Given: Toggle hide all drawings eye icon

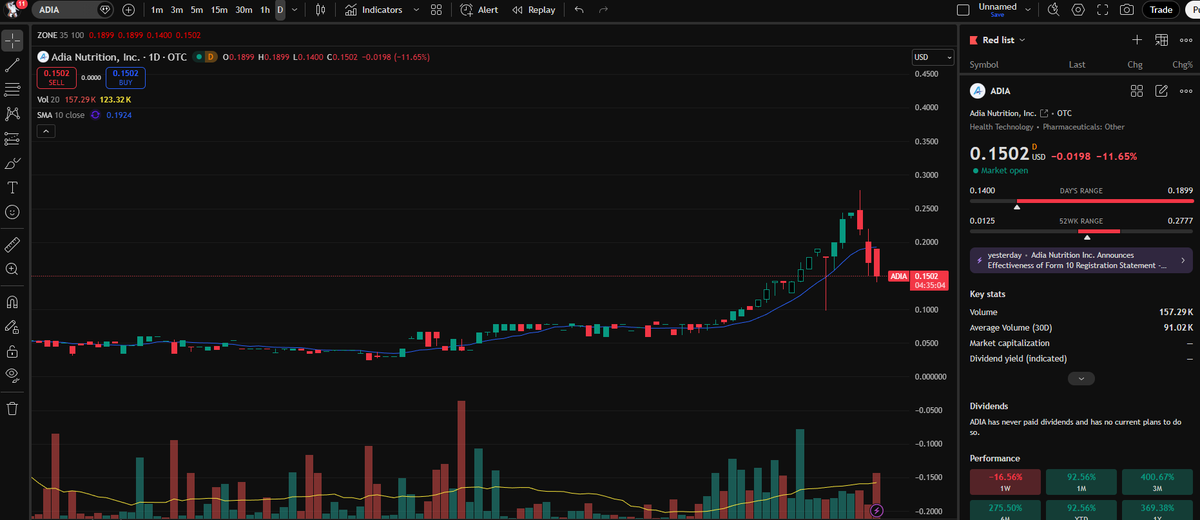Looking at the screenshot, I should pyautogui.click(x=12, y=375).
